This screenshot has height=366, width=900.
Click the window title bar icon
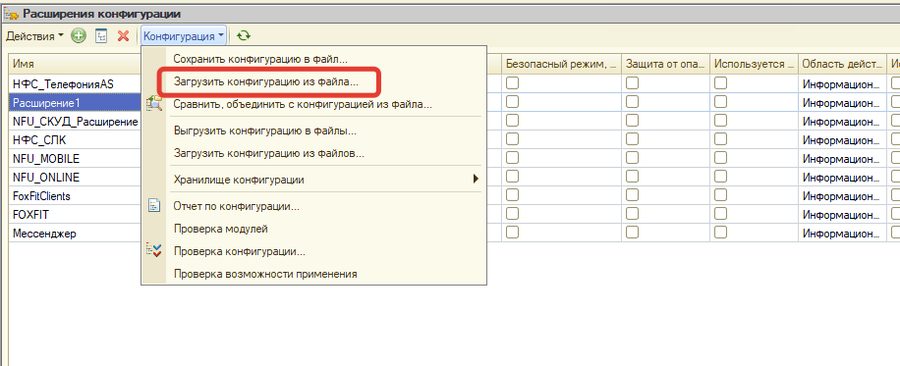click(11, 13)
